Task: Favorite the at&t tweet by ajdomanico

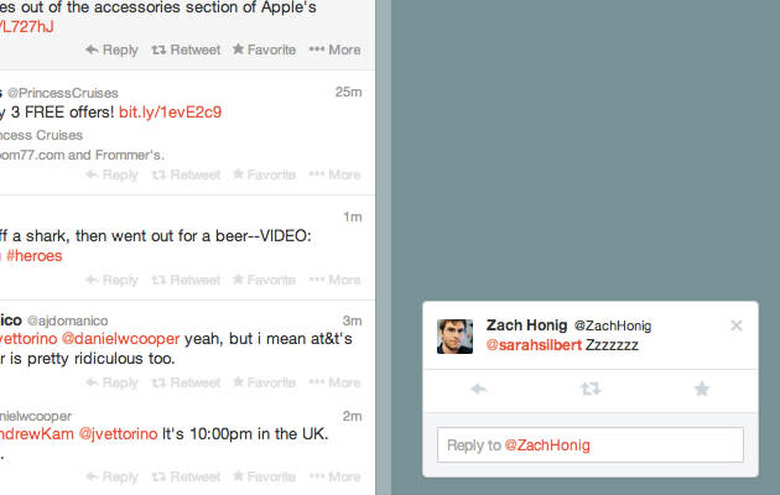Action: click(264, 382)
